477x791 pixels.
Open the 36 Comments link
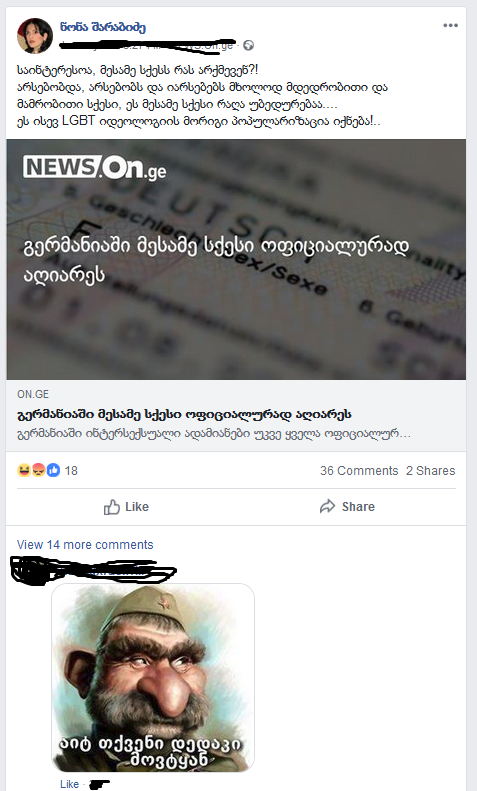[359, 471]
